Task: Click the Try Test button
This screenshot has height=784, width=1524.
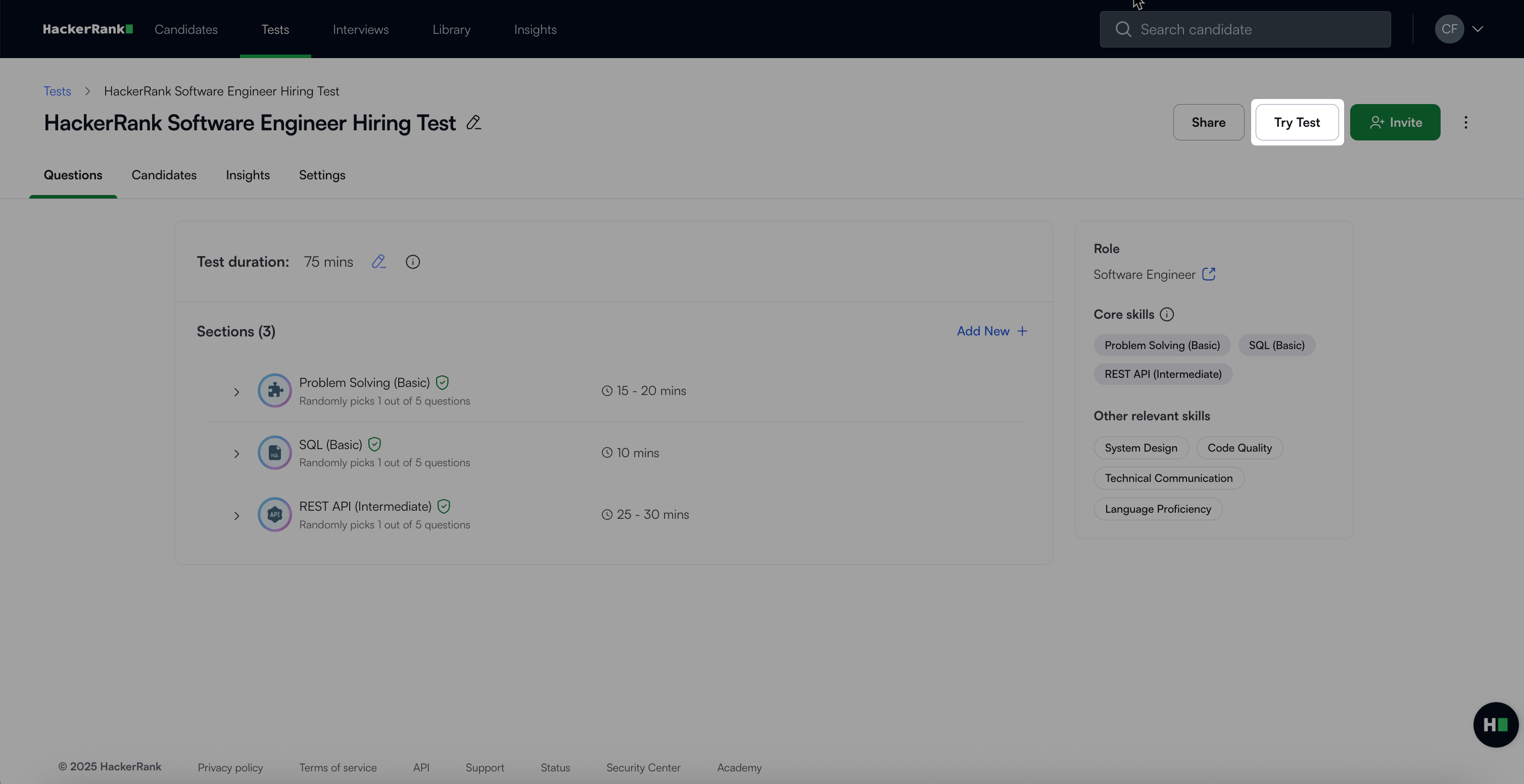Action: [1297, 122]
